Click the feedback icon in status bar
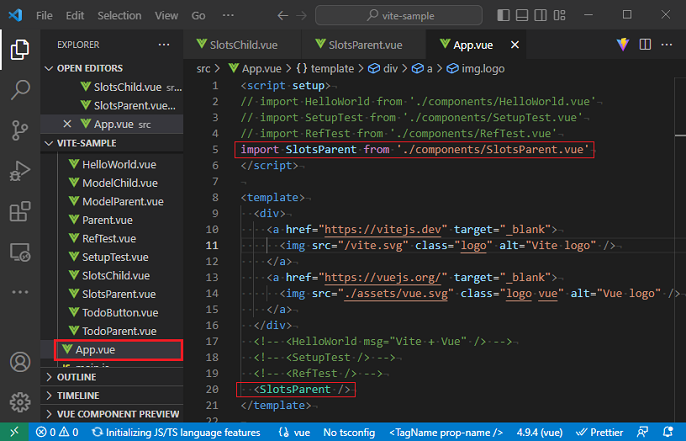Image resolution: width=686 pixels, height=441 pixels. pyautogui.click(x=643, y=432)
